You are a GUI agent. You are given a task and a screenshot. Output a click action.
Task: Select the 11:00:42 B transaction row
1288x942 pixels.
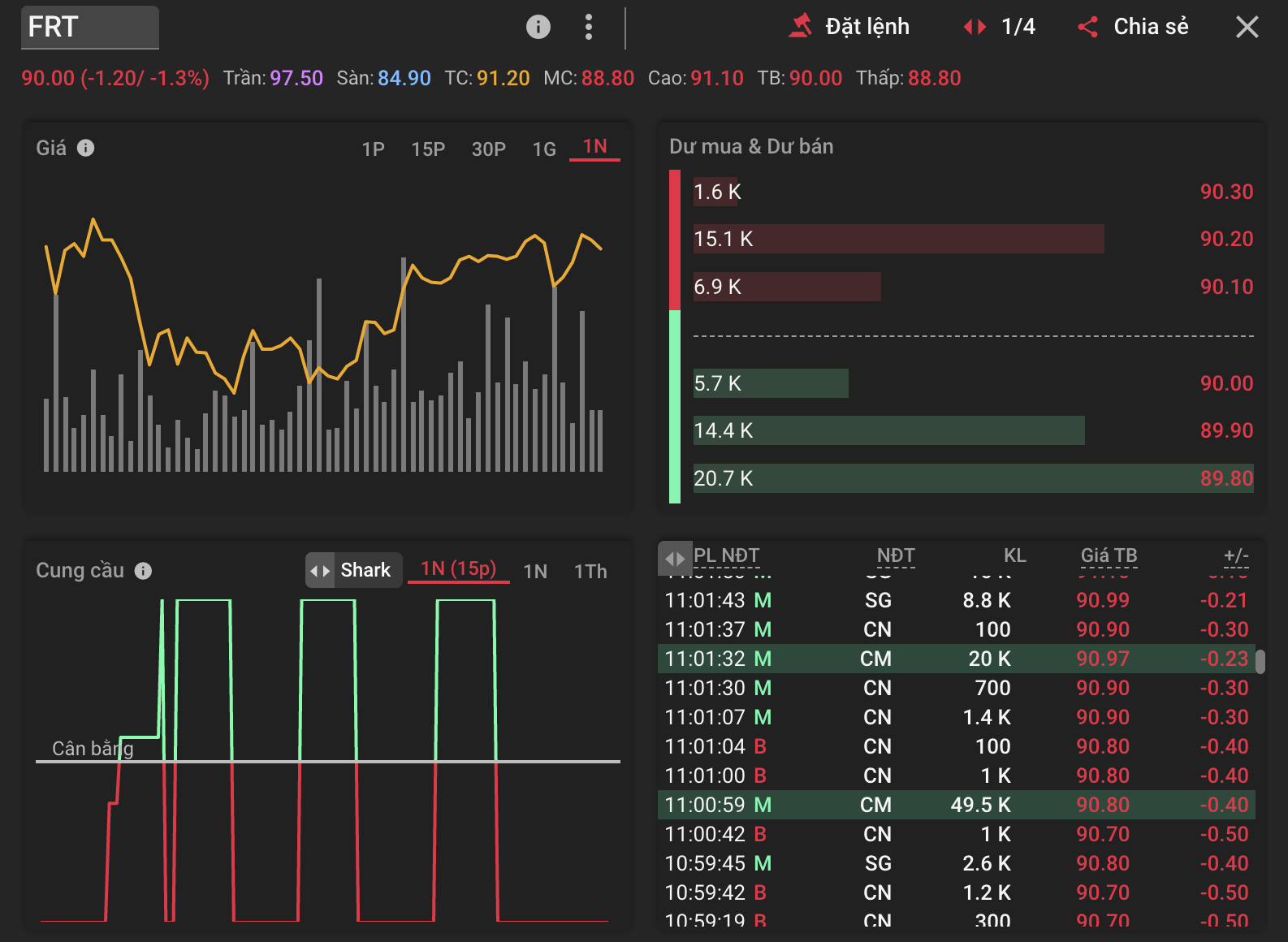click(x=957, y=834)
